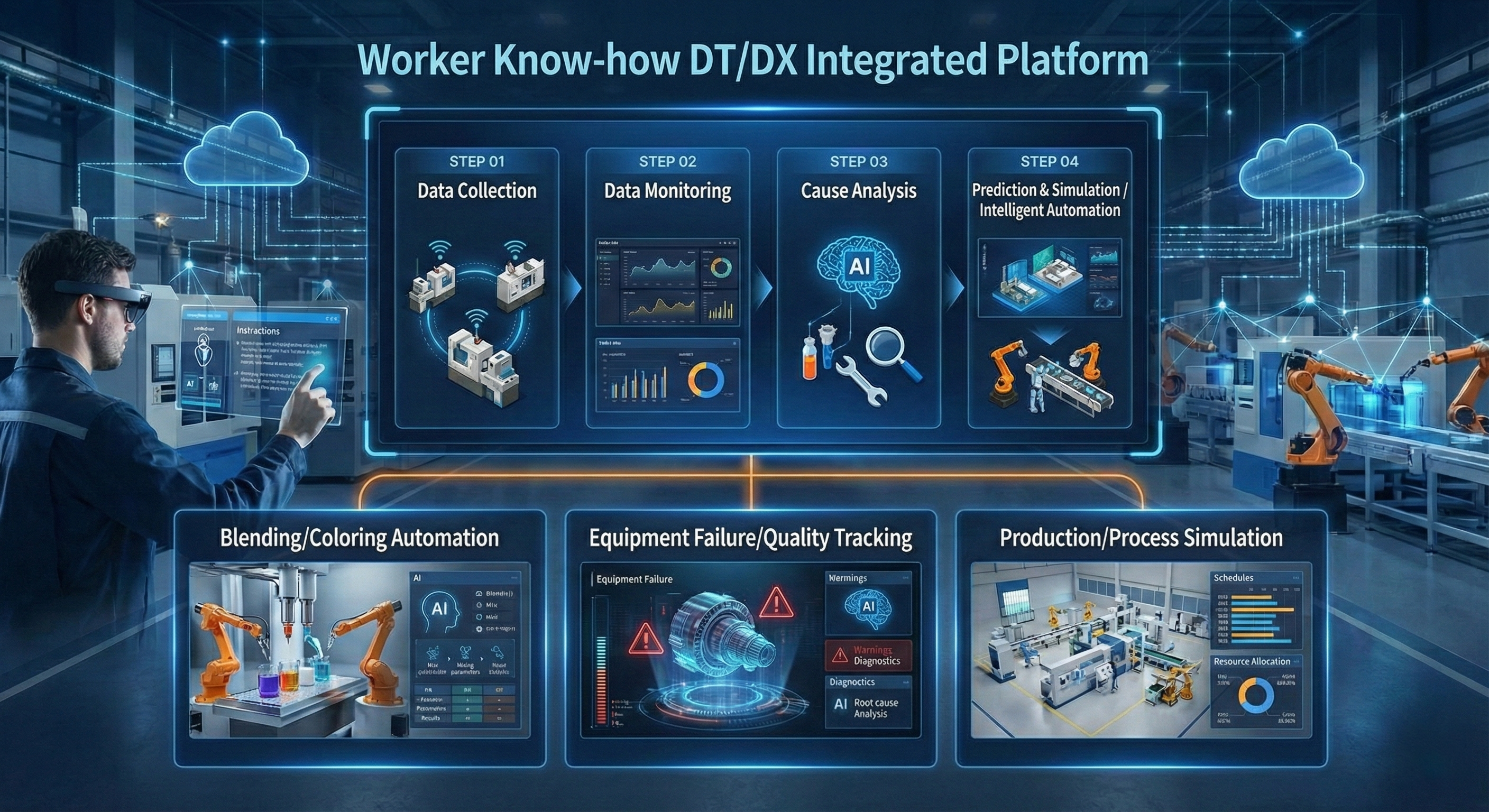The width and height of the screenshot is (1489, 812).
Task: Click the robot conveyor illustration in Step 04
Action: (1051, 377)
